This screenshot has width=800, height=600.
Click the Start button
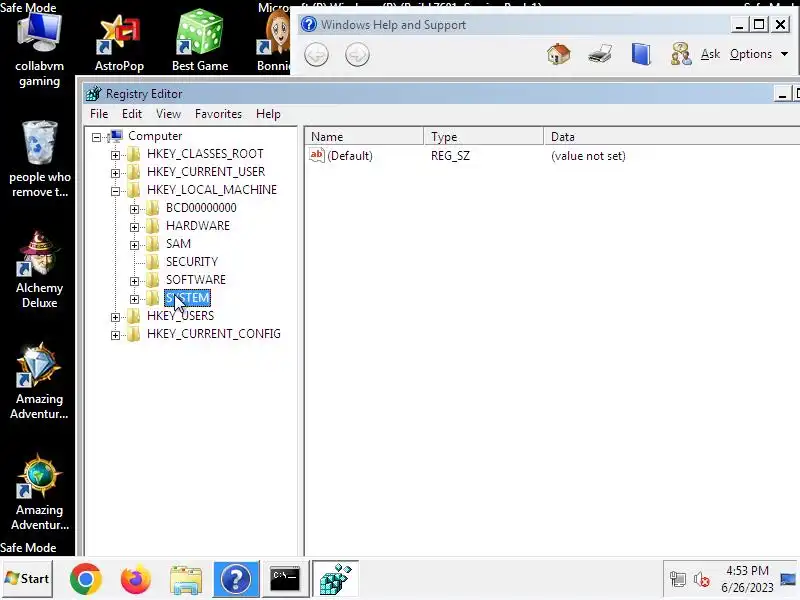(27, 579)
